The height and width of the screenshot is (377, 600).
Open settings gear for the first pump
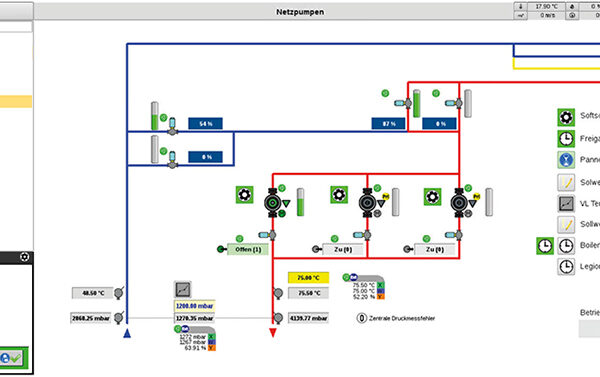click(x=245, y=195)
